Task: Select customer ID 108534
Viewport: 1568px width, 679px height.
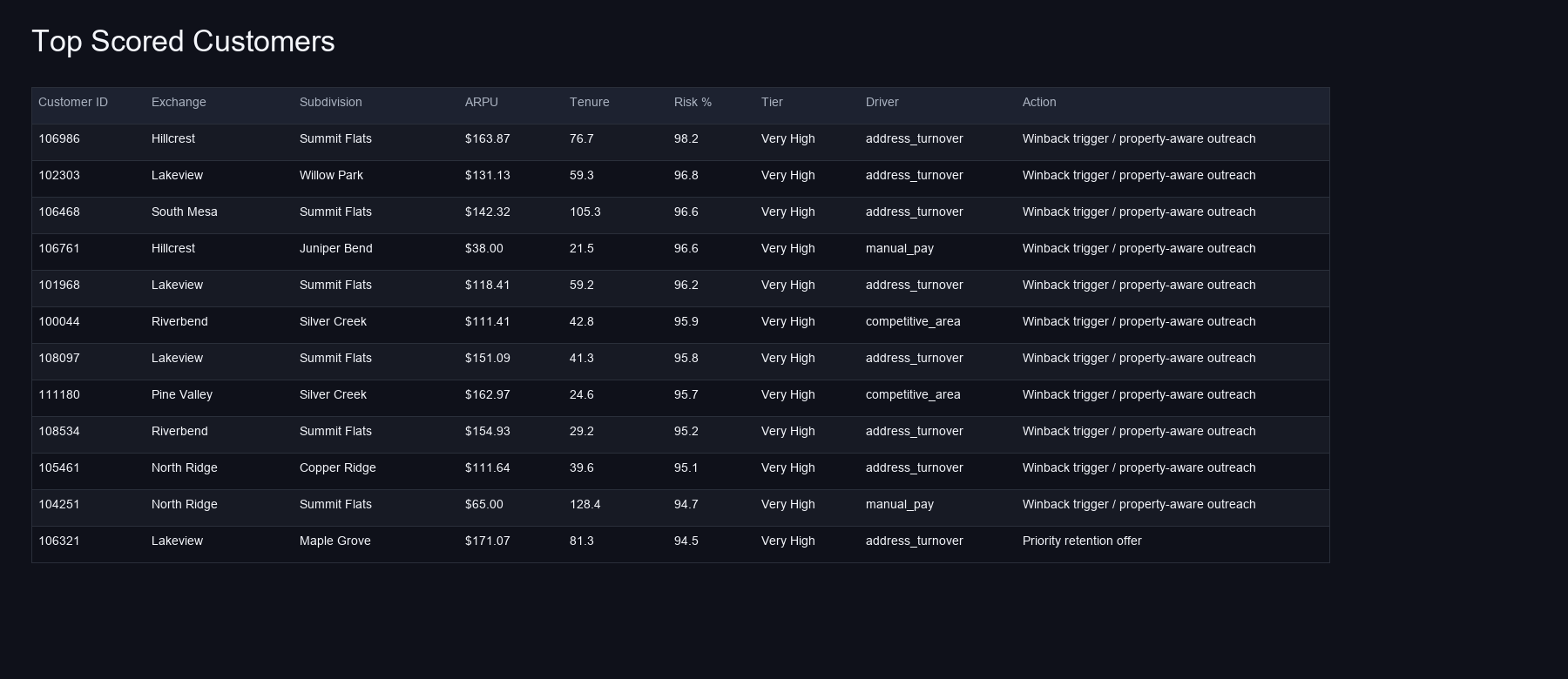Action: click(x=59, y=431)
